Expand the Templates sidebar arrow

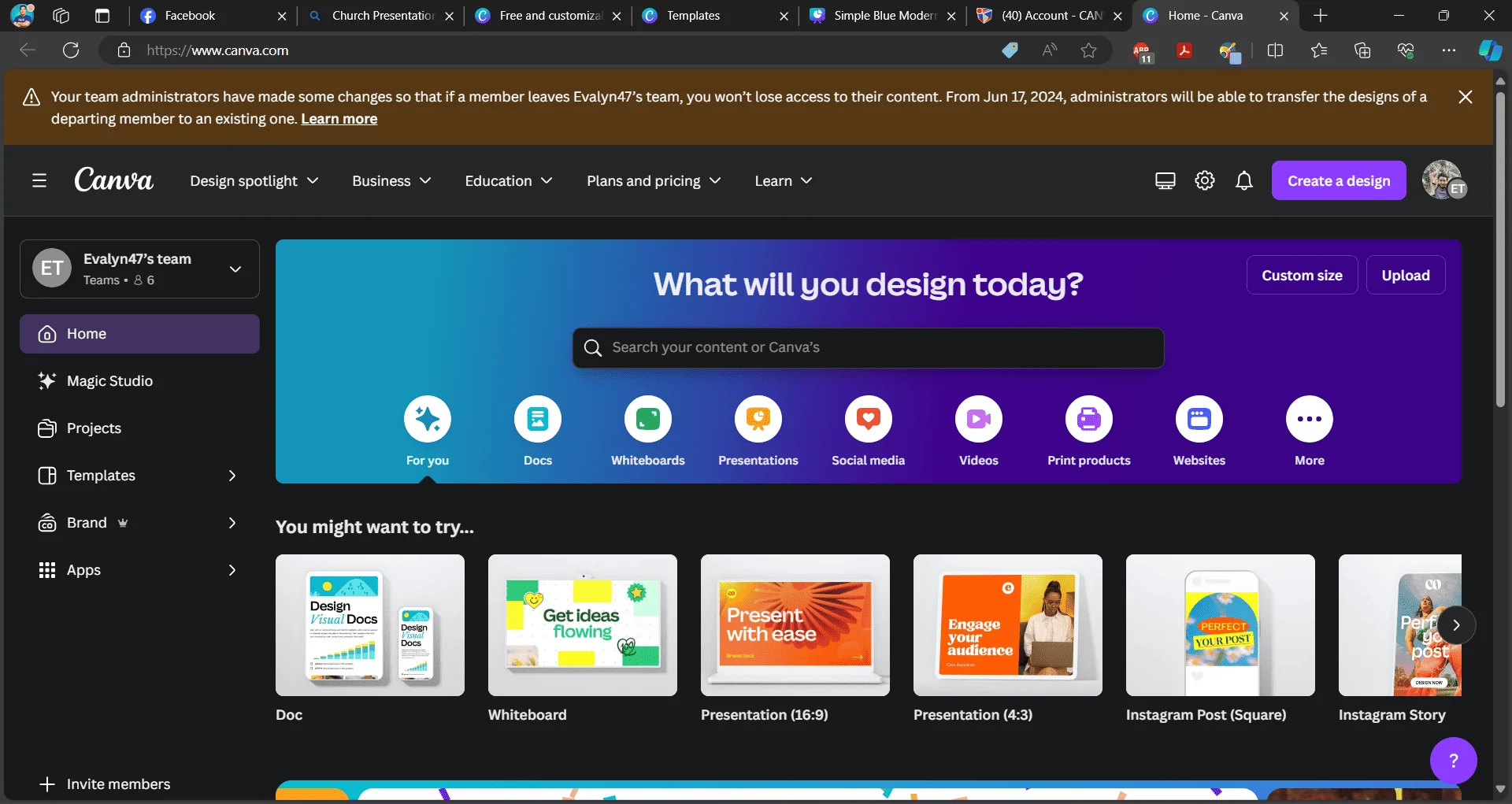point(232,476)
